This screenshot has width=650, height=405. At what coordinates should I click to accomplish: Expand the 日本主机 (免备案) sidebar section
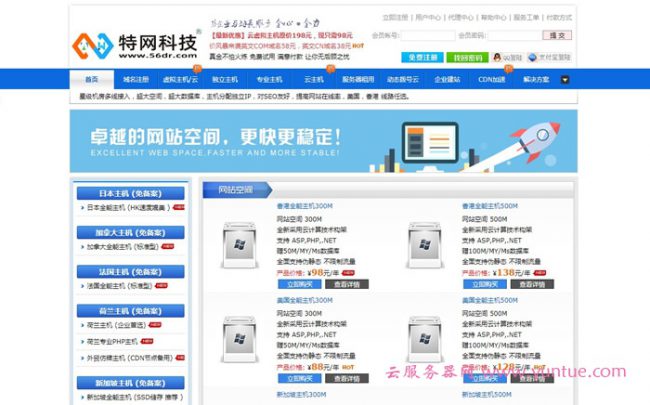click(130, 194)
